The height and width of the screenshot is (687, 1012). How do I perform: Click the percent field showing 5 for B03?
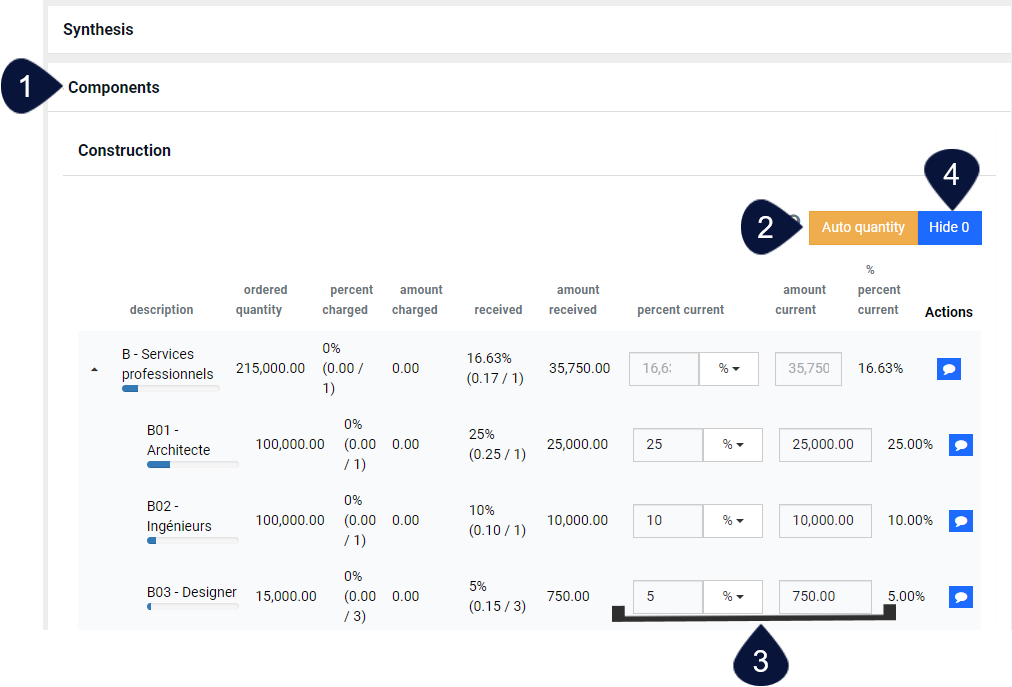pyautogui.click(x=667, y=596)
